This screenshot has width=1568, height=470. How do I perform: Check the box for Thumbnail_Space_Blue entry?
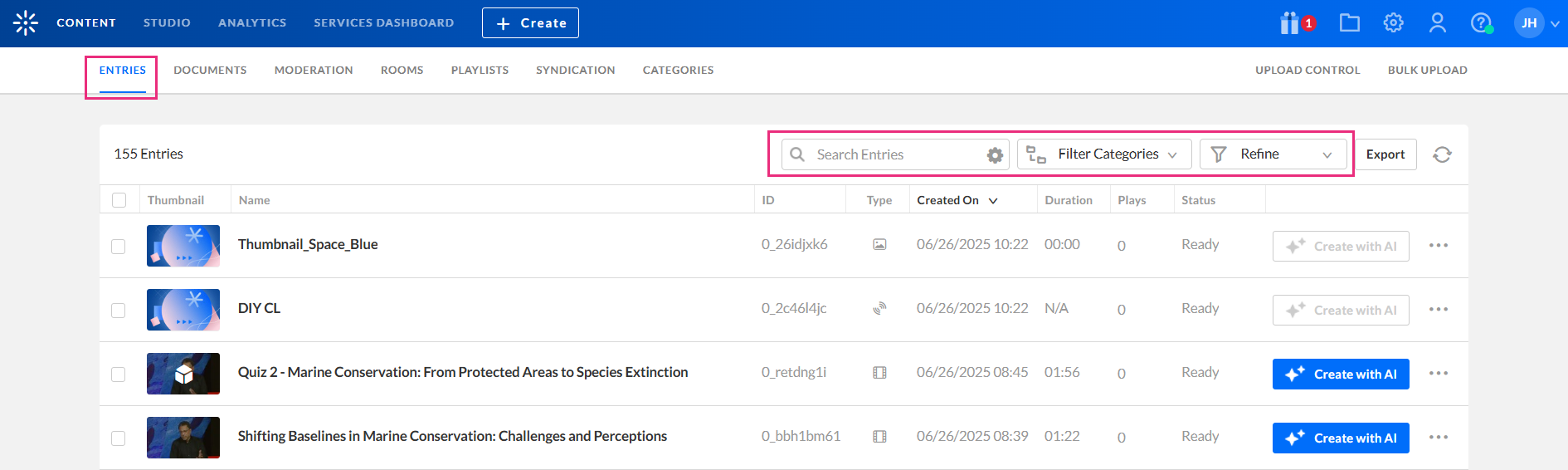pyautogui.click(x=119, y=247)
